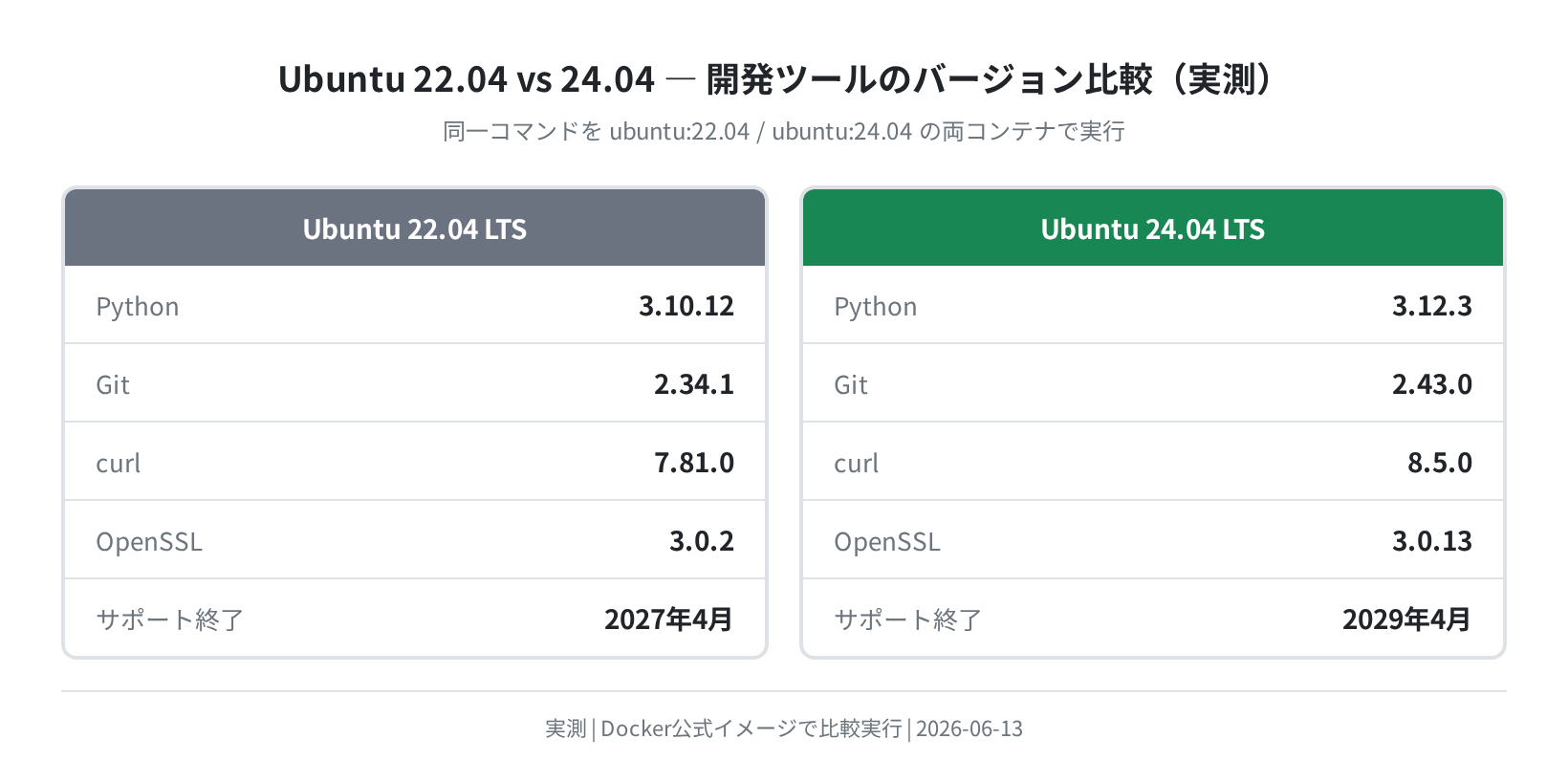Click curl version 7.81.0
The image size is (1568, 782).
coord(694,463)
